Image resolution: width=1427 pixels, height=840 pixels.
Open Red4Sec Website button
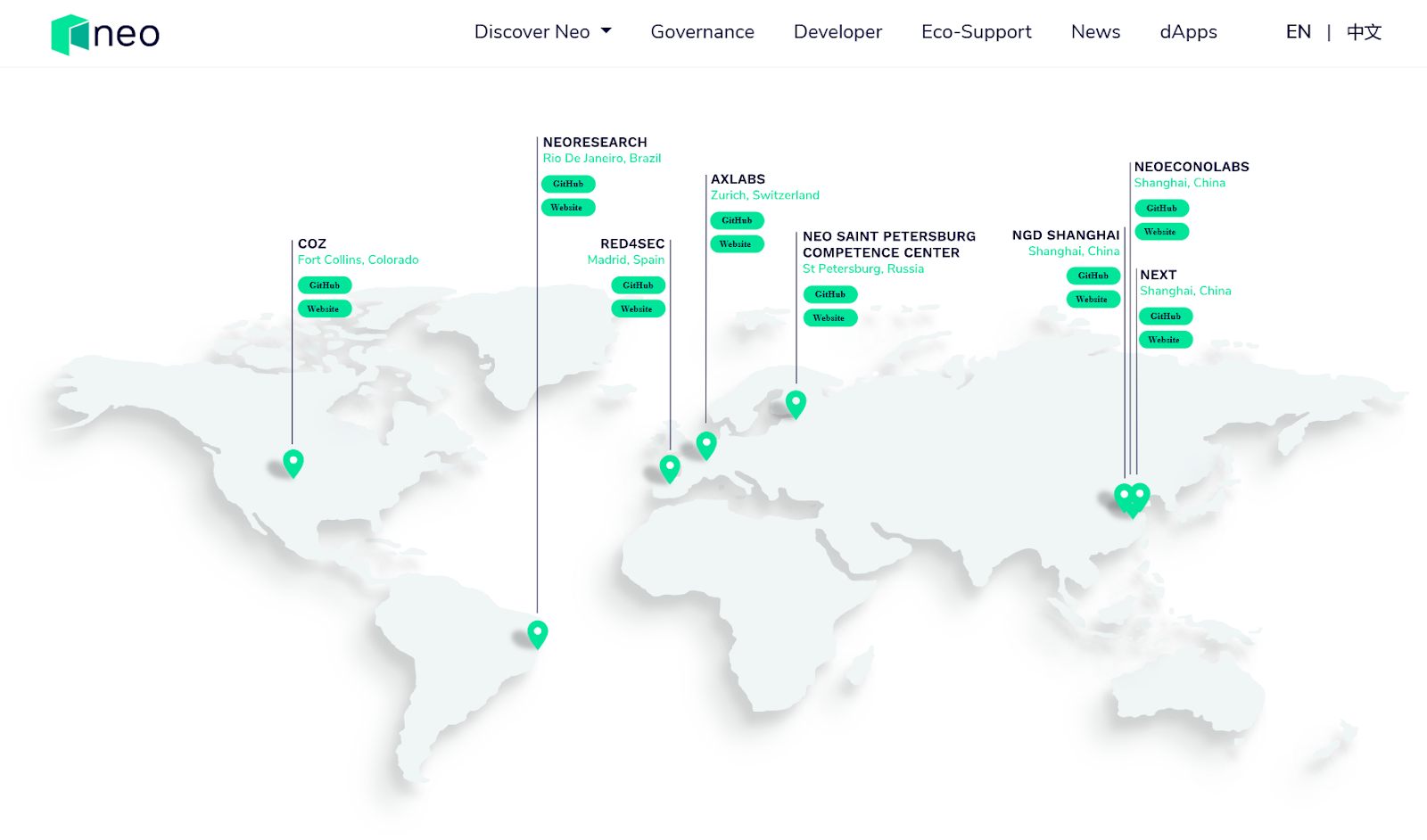tap(638, 309)
